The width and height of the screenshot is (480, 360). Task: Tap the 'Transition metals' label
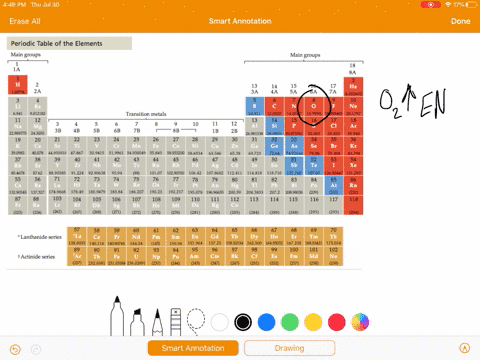(x=146, y=114)
